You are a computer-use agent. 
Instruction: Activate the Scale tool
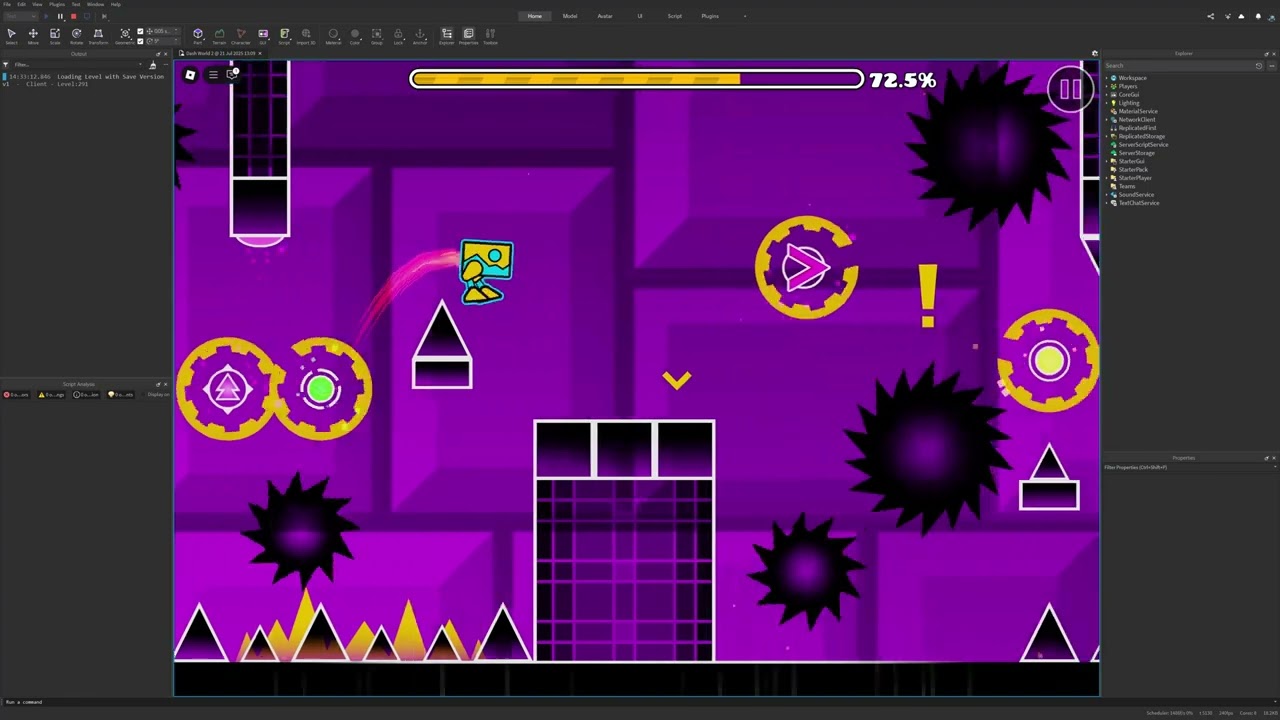tap(55, 36)
